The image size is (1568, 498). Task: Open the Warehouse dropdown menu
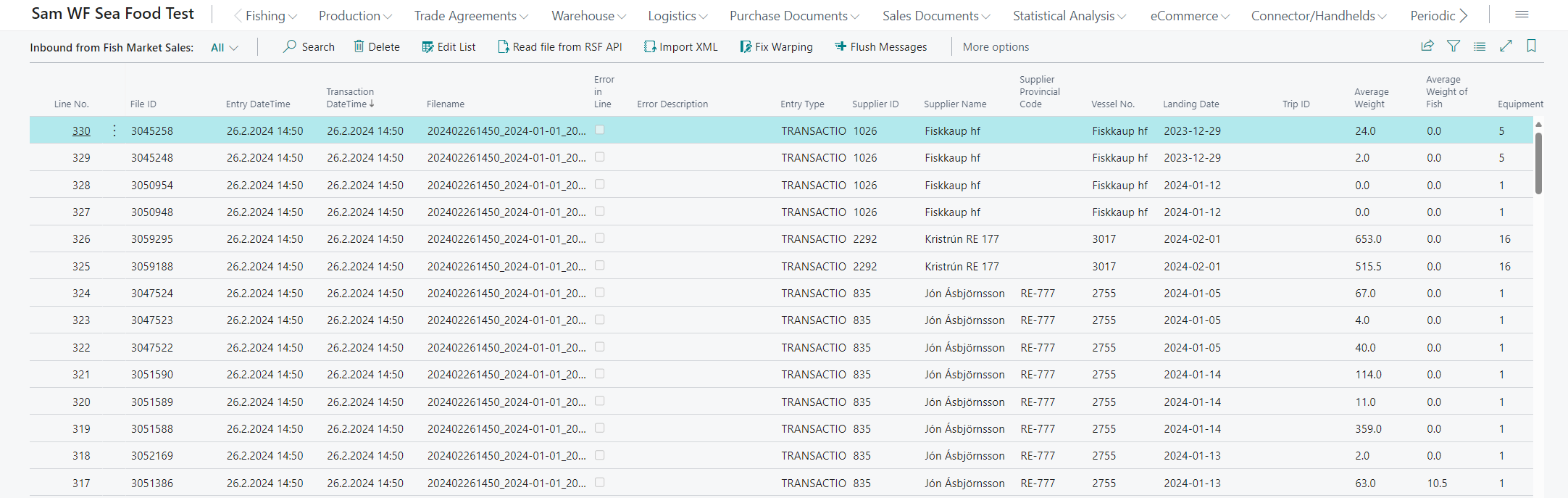(x=588, y=15)
